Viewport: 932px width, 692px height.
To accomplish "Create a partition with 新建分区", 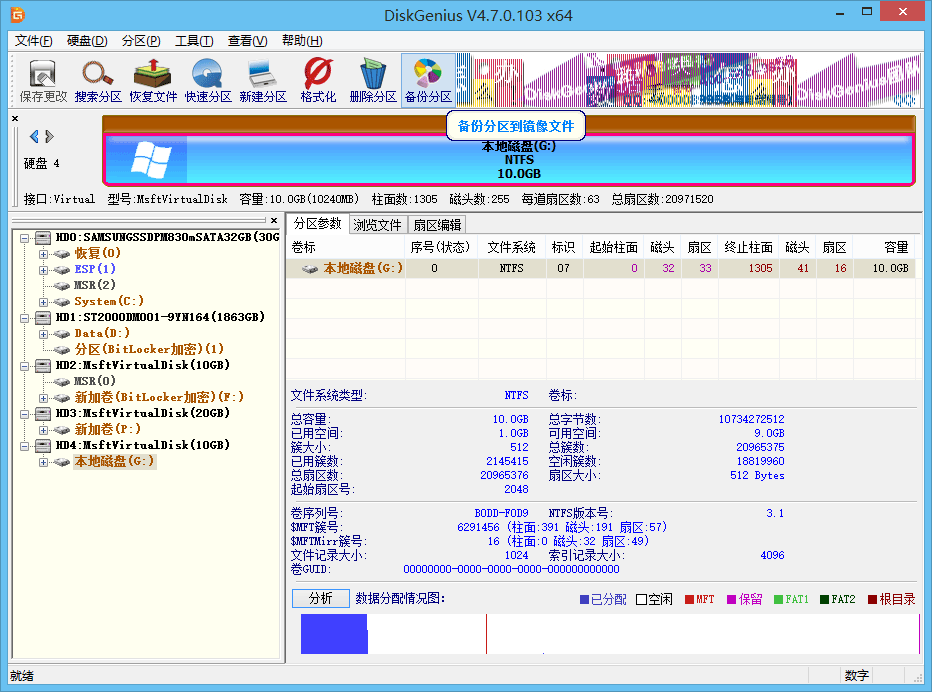I will tap(263, 80).
